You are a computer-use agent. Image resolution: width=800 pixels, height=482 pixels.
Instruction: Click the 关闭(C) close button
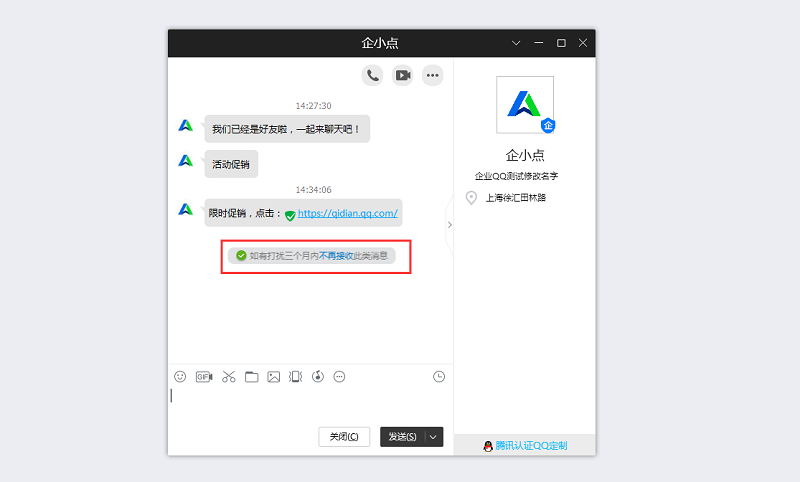tap(344, 437)
